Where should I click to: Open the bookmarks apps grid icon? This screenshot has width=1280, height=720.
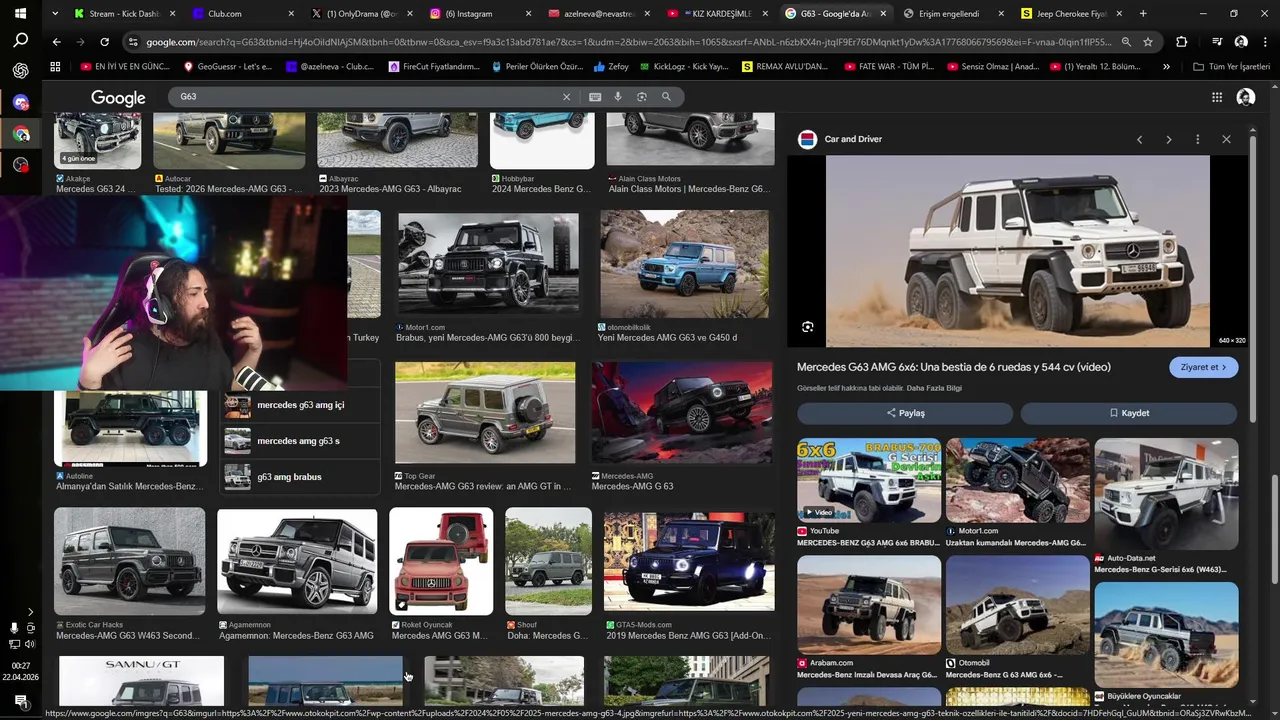[55, 67]
